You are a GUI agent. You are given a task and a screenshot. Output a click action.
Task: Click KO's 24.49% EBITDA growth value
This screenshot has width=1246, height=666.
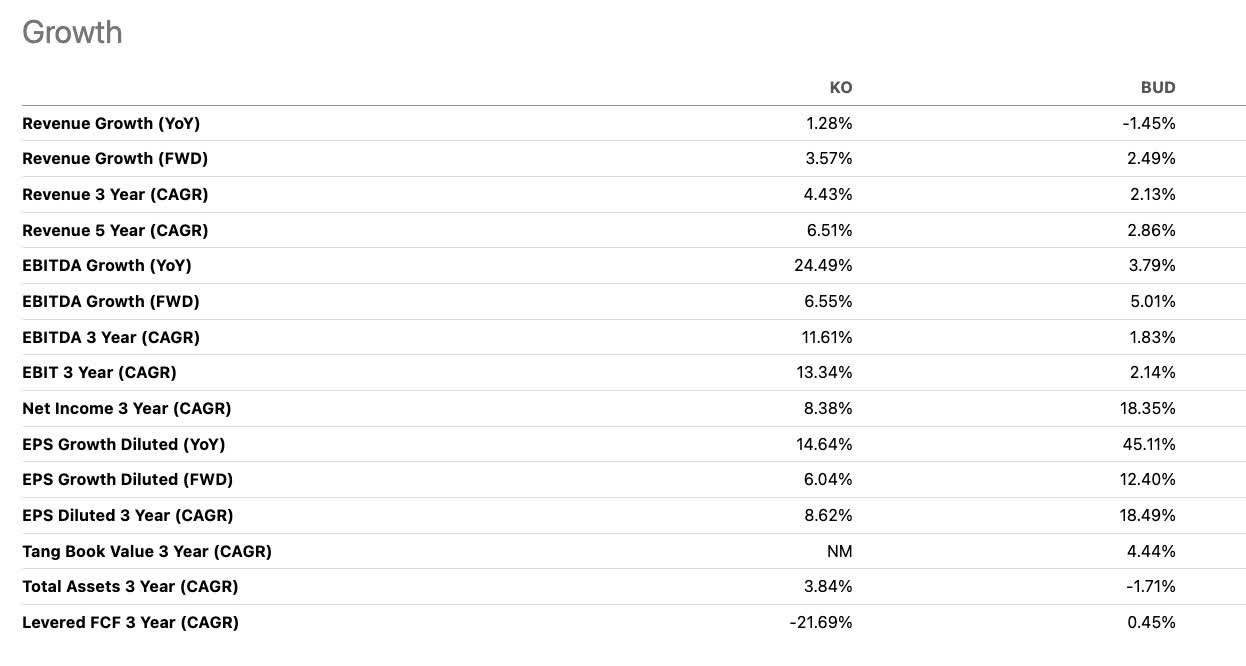point(825,265)
